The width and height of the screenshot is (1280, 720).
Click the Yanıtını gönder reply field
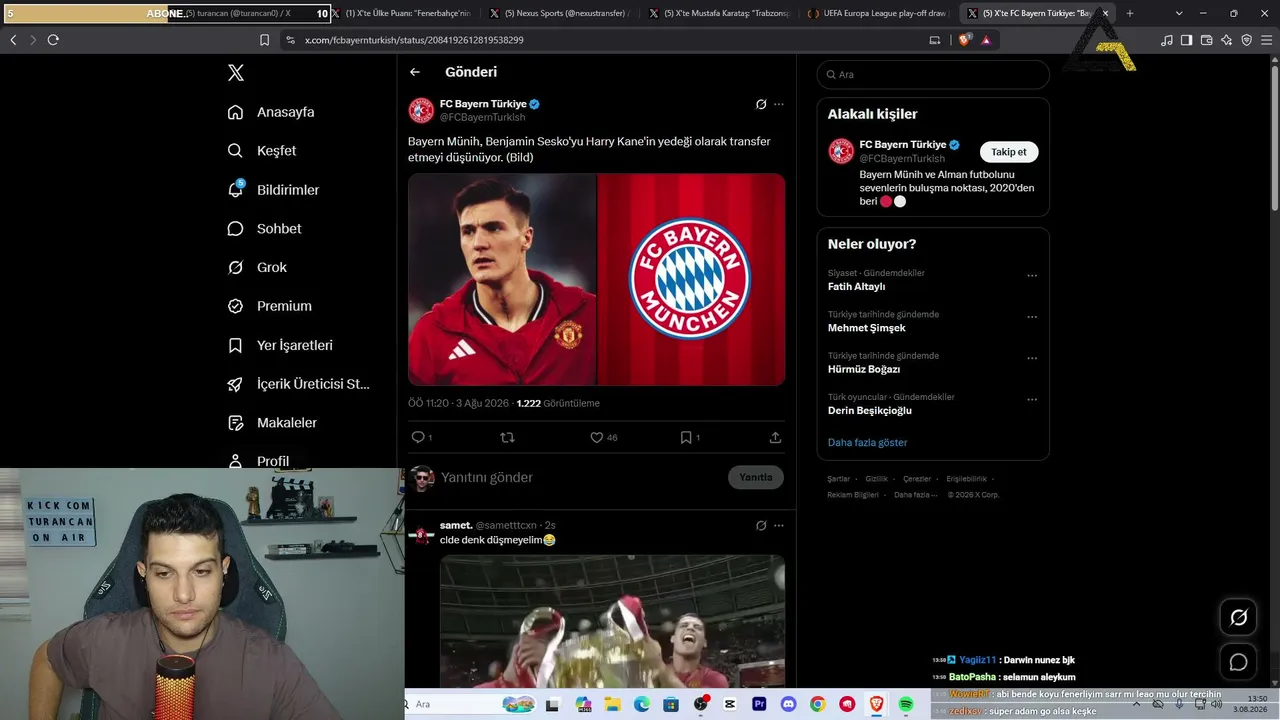[x=580, y=477]
